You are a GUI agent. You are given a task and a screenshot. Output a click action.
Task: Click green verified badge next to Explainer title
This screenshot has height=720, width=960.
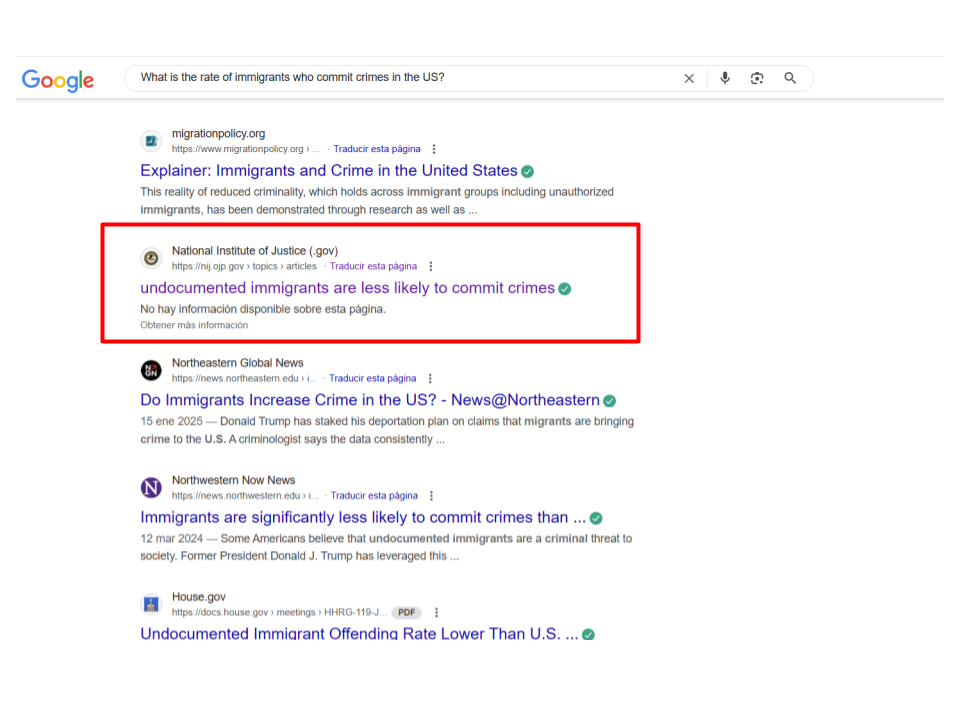coord(527,171)
